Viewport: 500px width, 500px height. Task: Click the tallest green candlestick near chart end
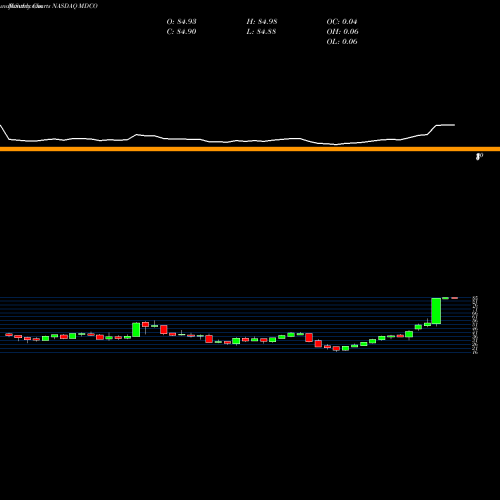tap(436, 311)
